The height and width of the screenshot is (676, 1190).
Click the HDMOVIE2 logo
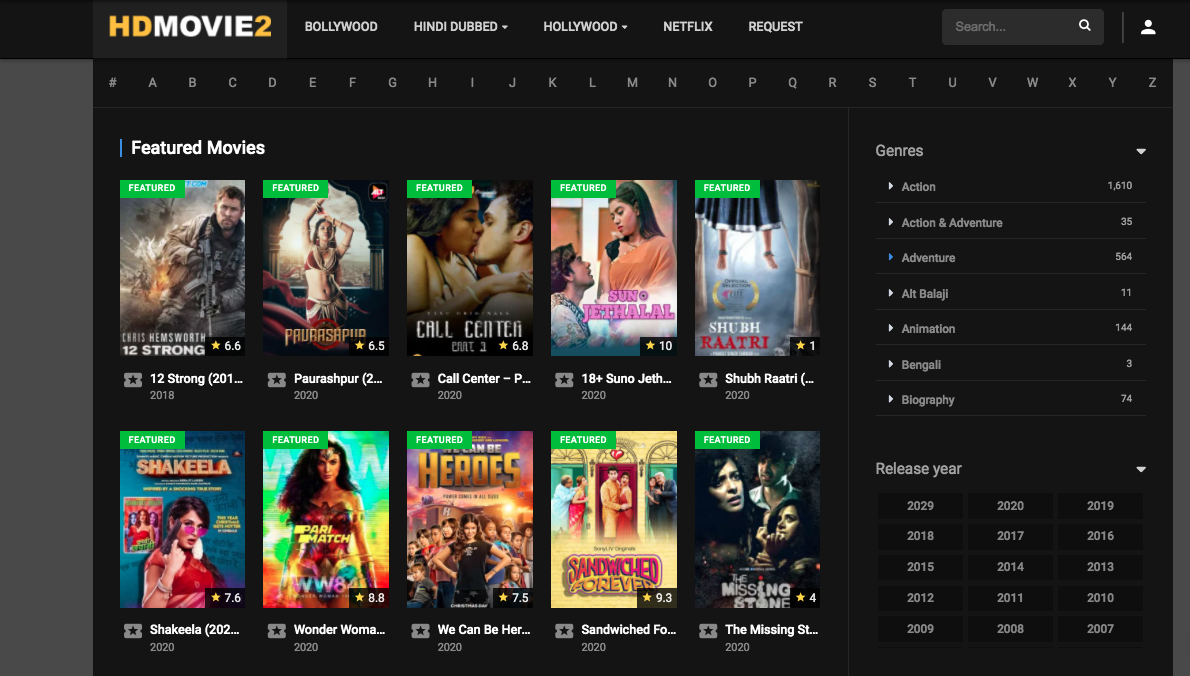(190, 27)
